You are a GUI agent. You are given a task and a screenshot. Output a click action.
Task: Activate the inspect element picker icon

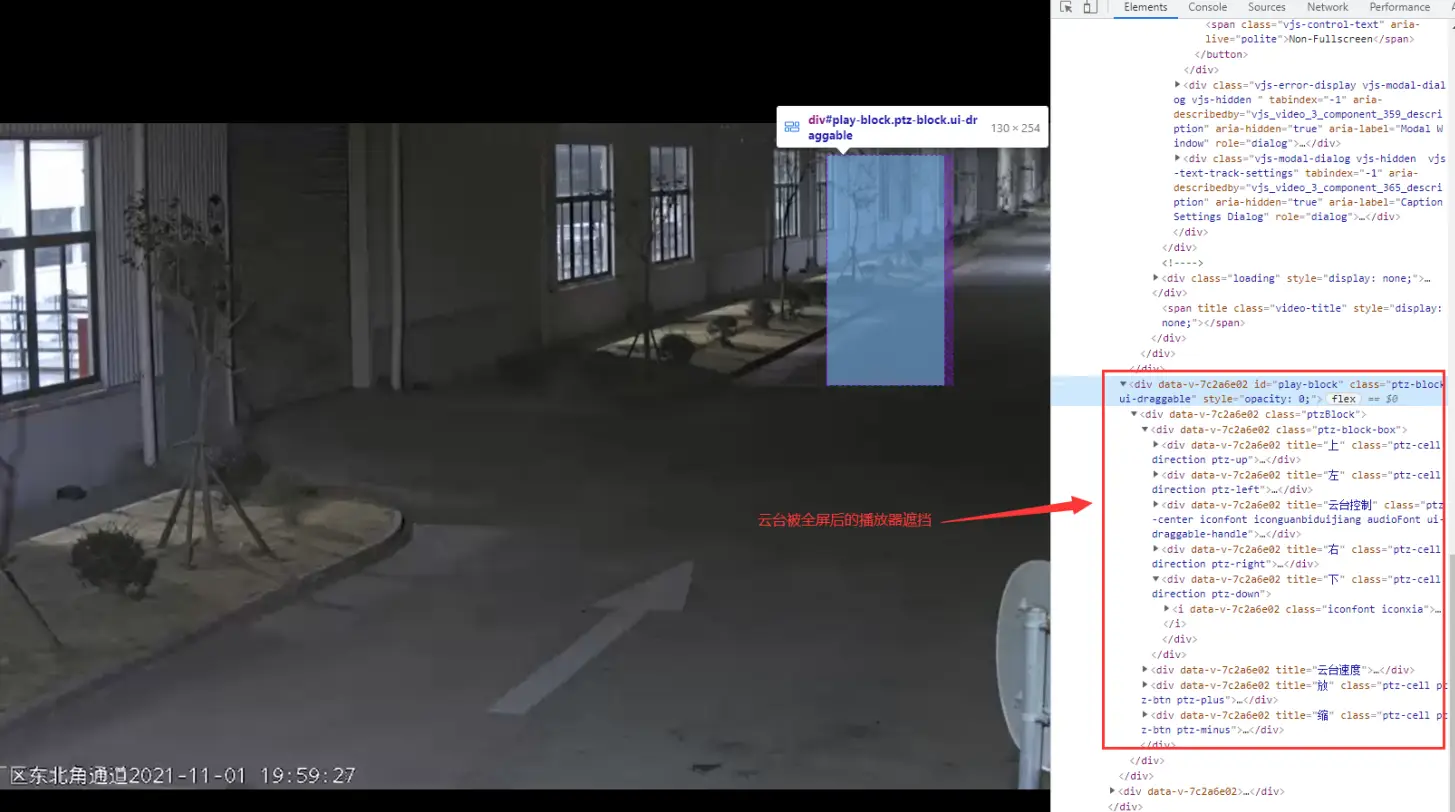coord(1066,7)
